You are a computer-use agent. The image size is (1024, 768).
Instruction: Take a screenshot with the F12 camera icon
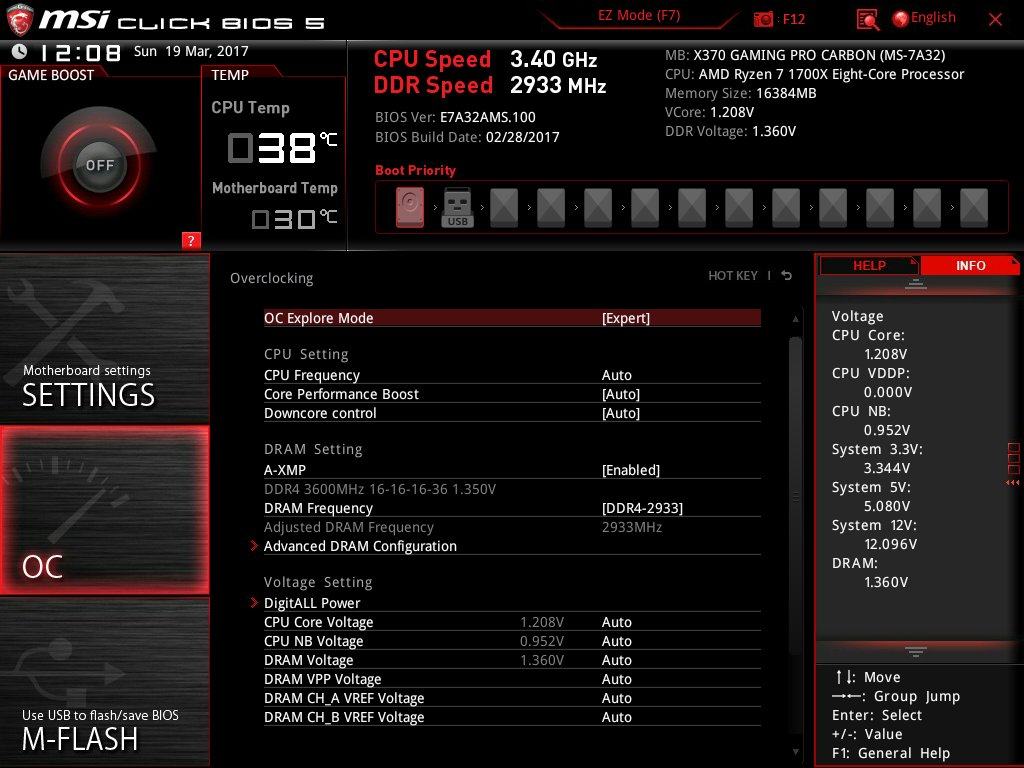pos(763,20)
